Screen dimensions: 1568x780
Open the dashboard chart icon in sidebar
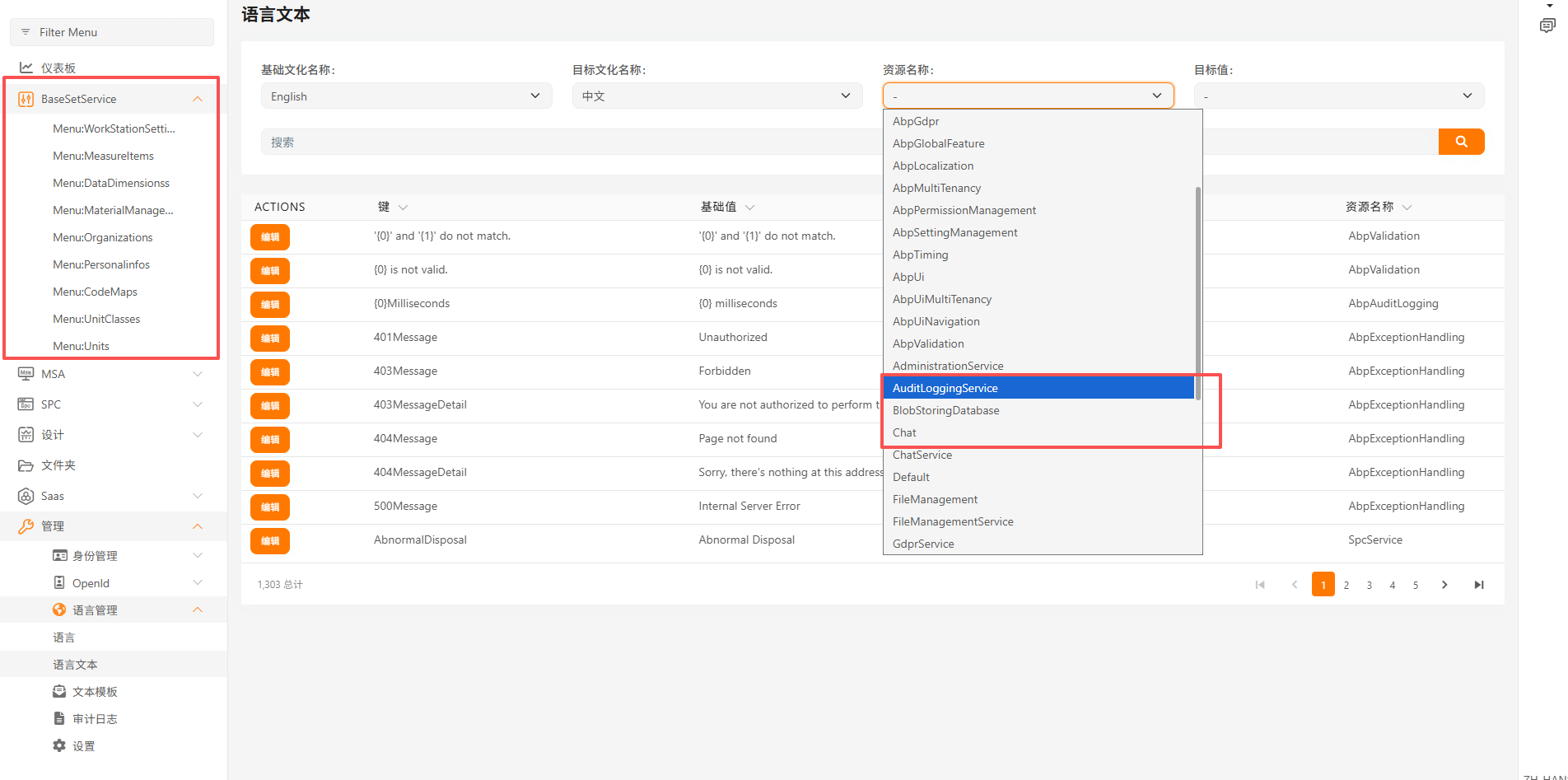26,68
